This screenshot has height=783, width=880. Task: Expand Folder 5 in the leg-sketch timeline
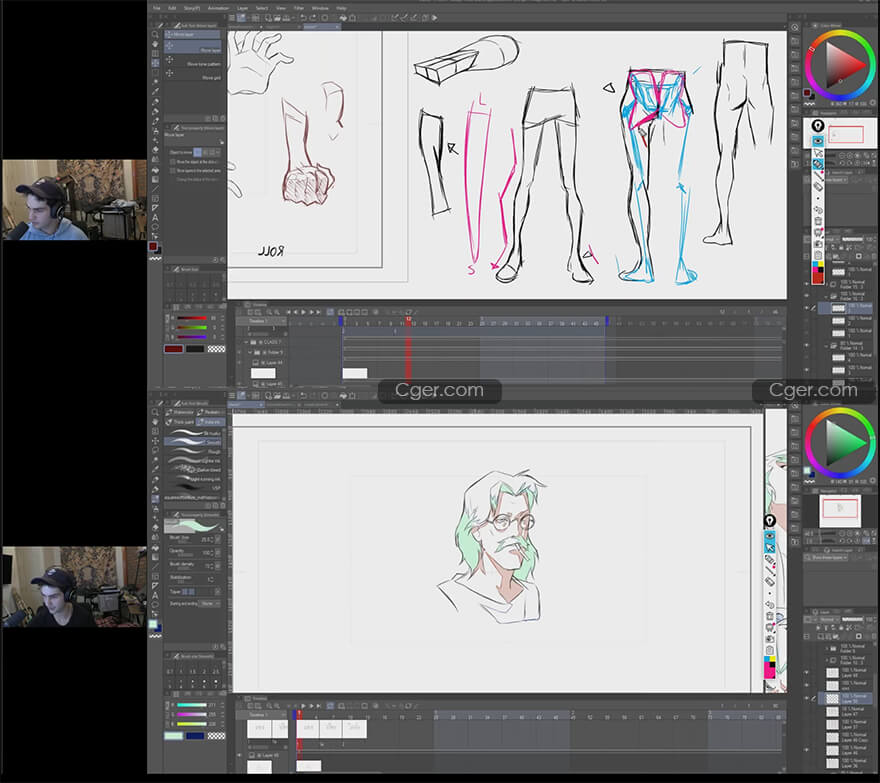coord(249,352)
